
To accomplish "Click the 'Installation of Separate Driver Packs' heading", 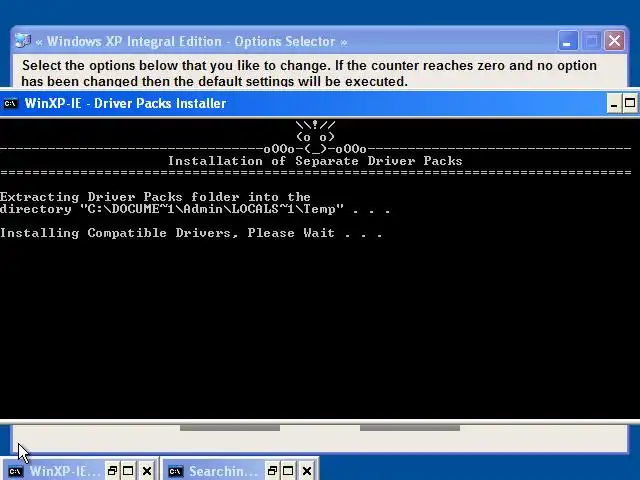I will 315,161.
